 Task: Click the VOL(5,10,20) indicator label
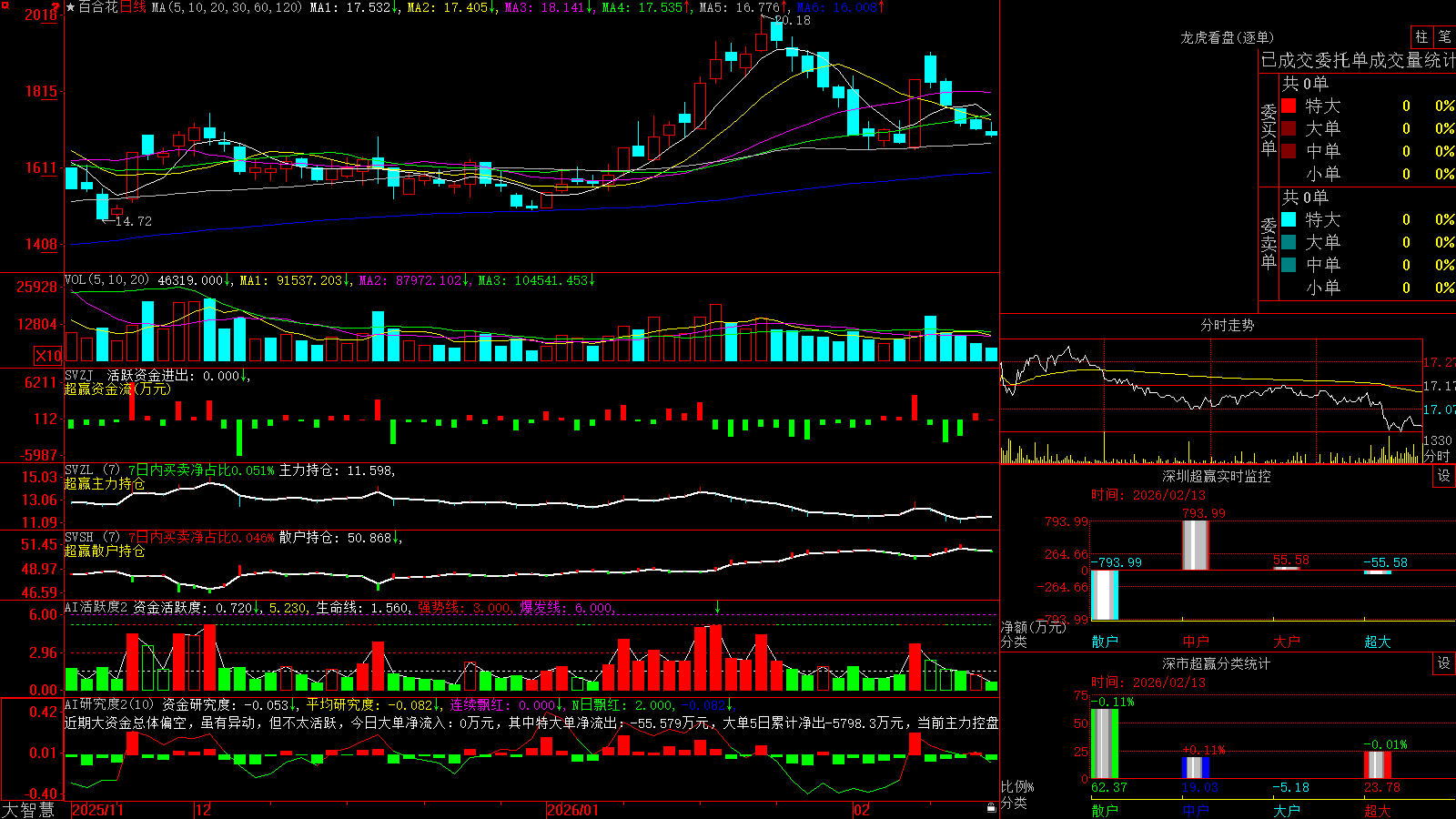106,280
